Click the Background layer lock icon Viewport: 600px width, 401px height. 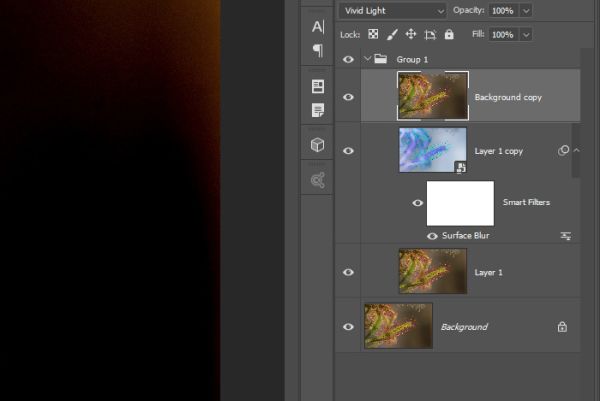point(562,327)
